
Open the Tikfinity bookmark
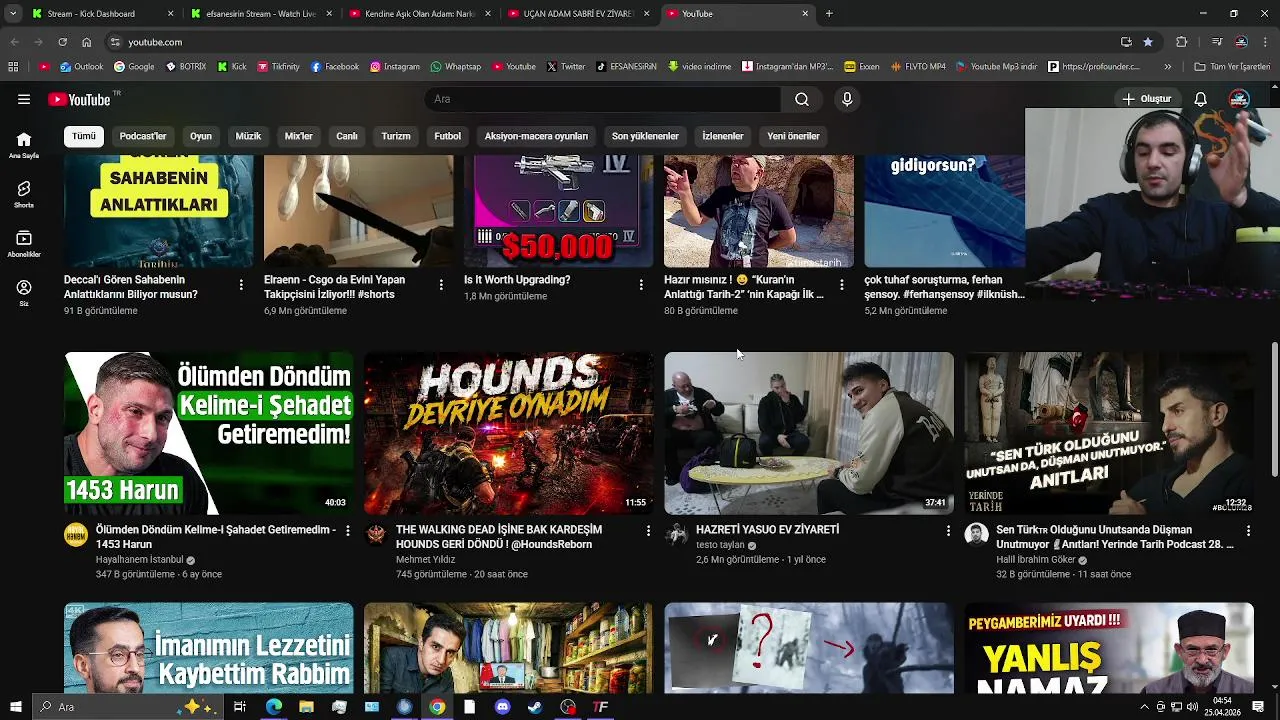(x=279, y=67)
